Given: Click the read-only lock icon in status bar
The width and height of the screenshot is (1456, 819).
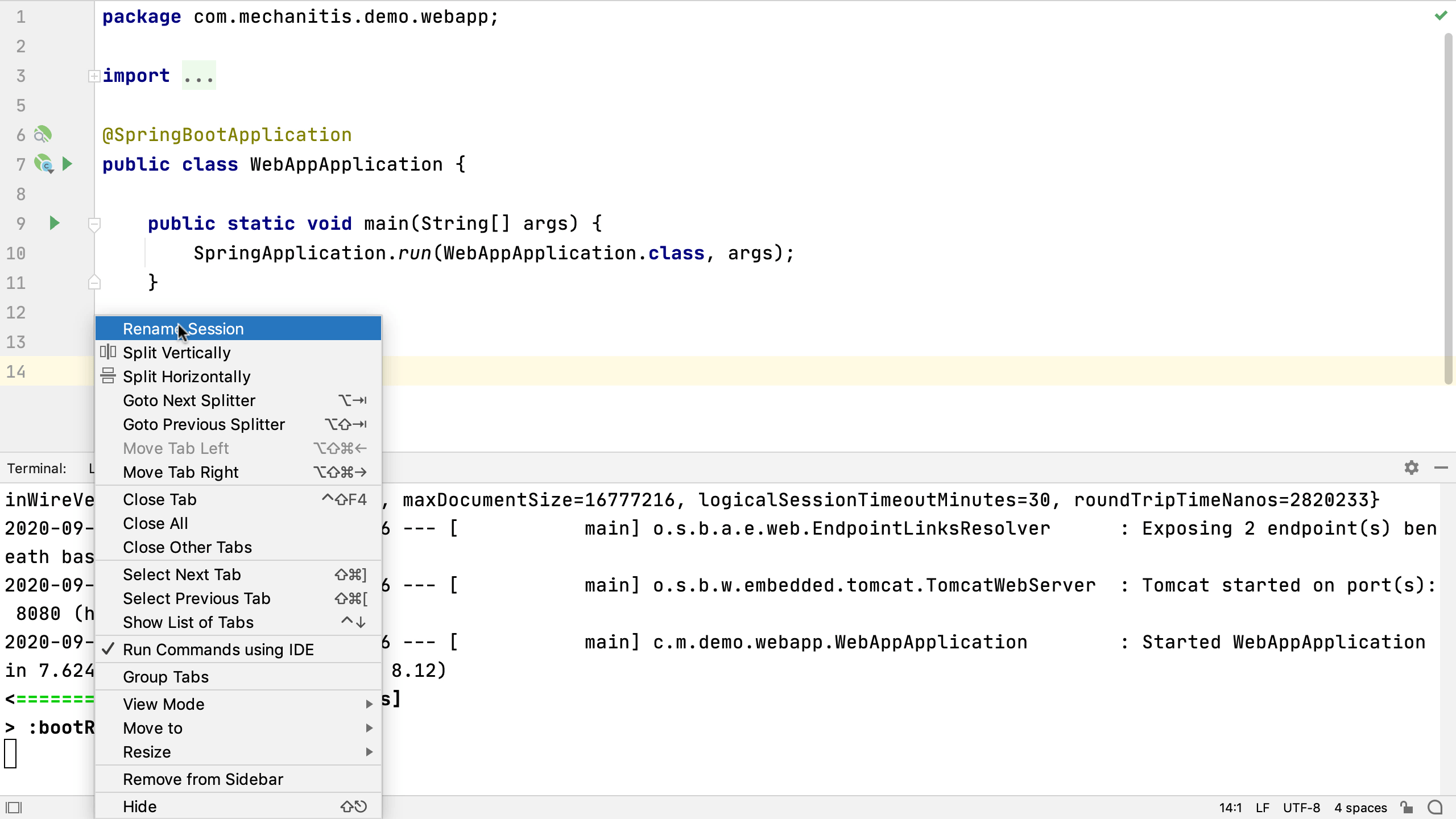Looking at the screenshot, I should 1407,807.
